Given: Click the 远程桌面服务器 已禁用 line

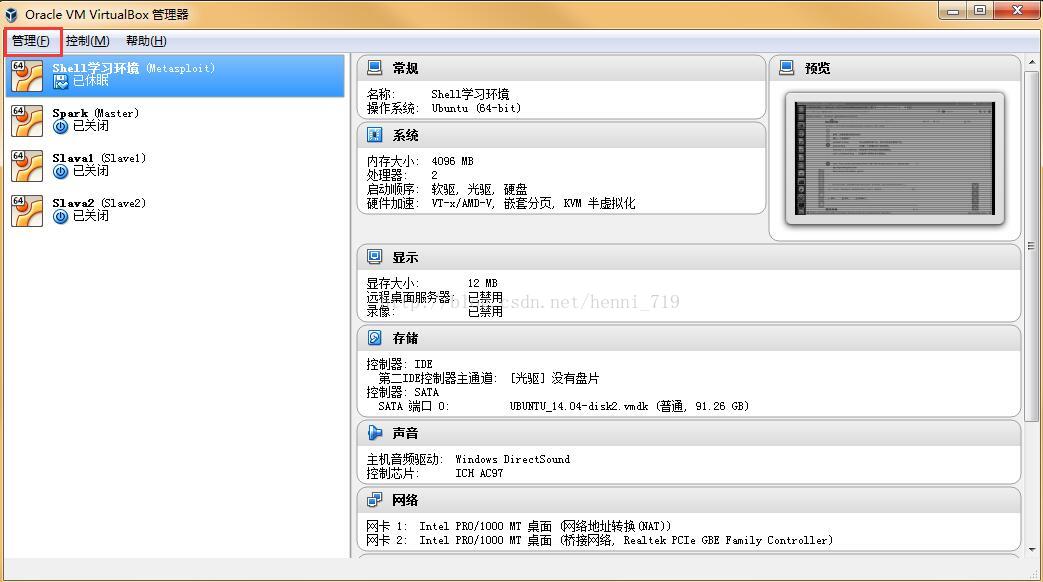Looking at the screenshot, I should [434, 297].
